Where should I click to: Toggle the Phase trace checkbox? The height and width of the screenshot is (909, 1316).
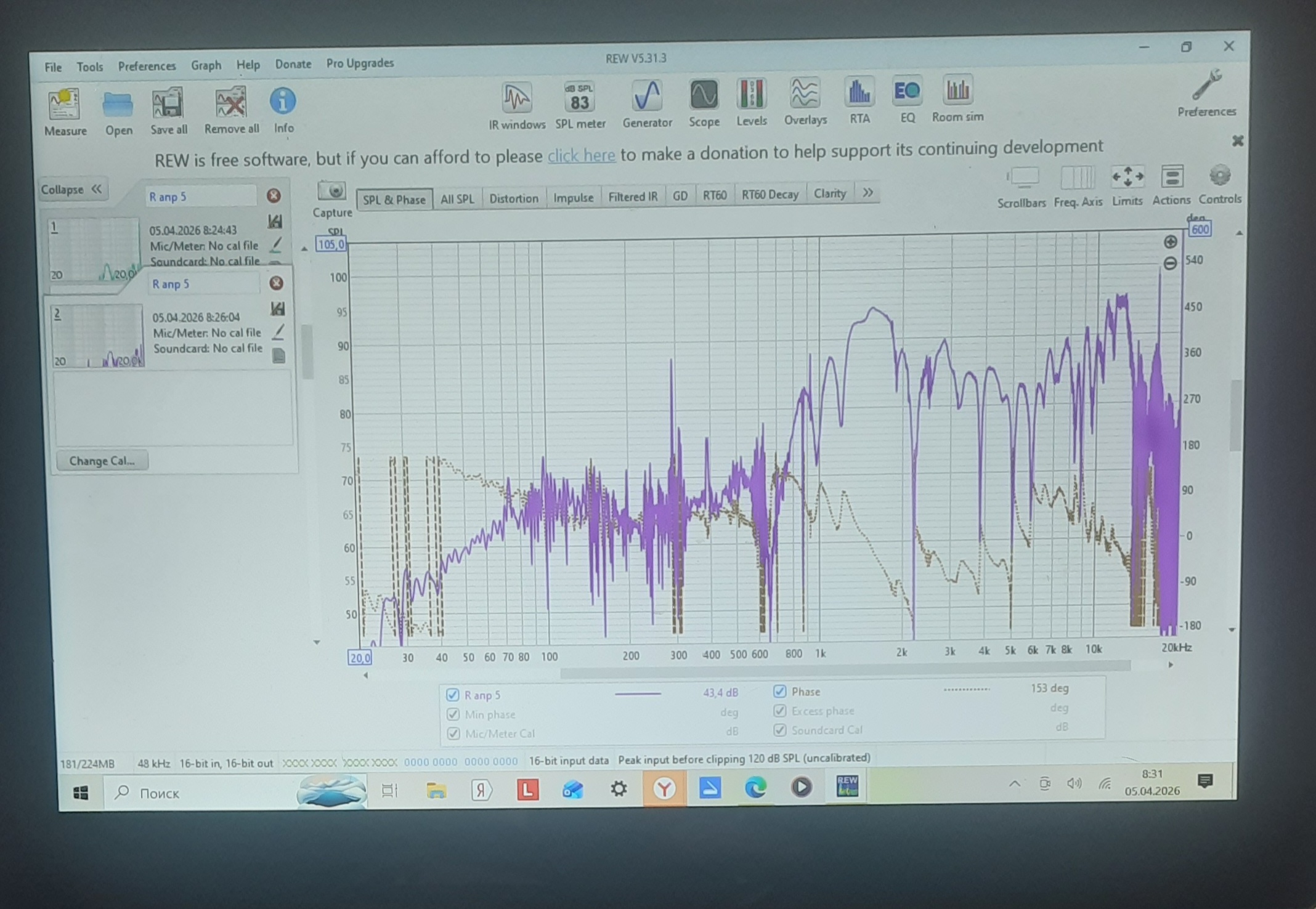(x=779, y=692)
